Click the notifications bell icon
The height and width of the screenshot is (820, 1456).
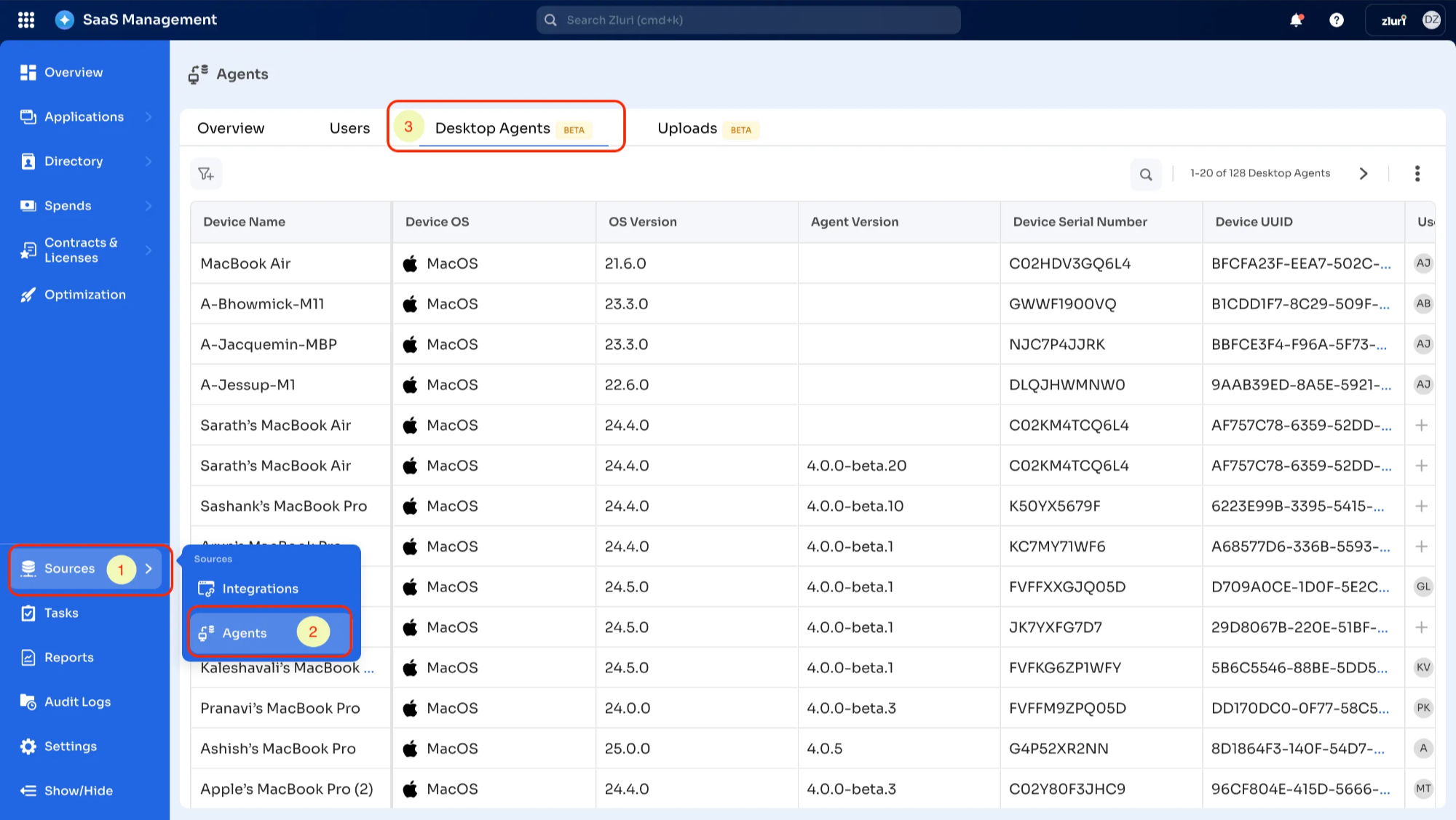1296,20
